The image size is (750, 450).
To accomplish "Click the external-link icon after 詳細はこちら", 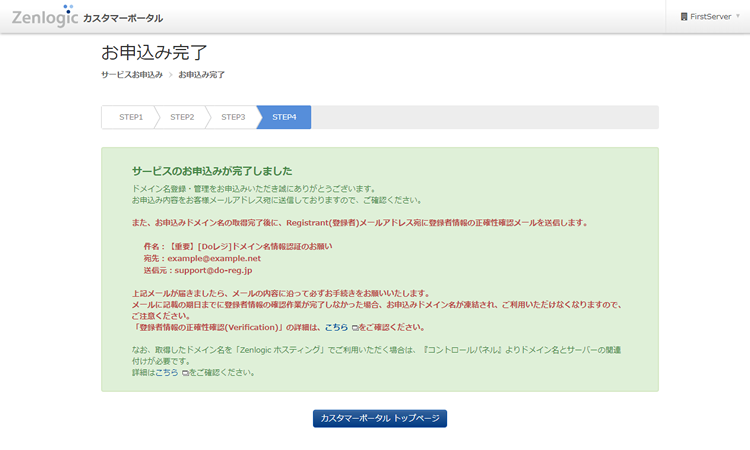I will [186, 373].
